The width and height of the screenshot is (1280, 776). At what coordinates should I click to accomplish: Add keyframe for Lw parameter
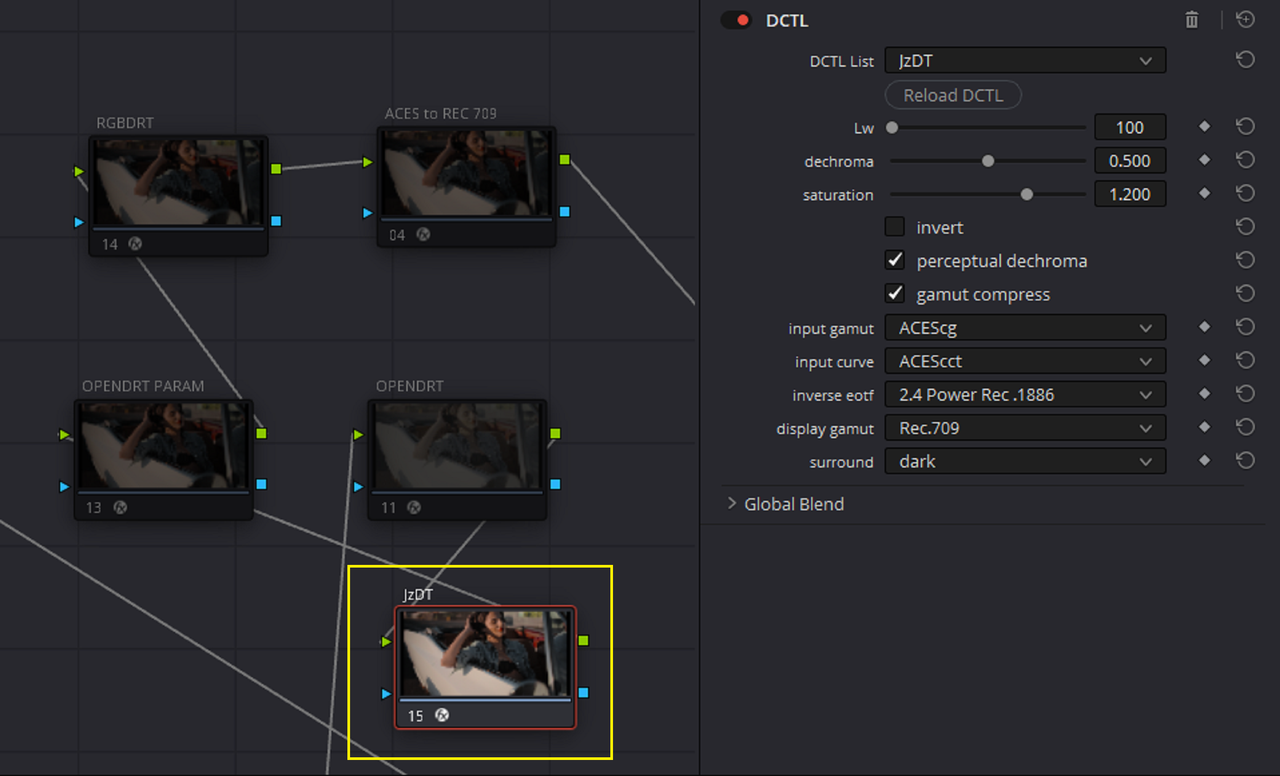pyautogui.click(x=1204, y=127)
